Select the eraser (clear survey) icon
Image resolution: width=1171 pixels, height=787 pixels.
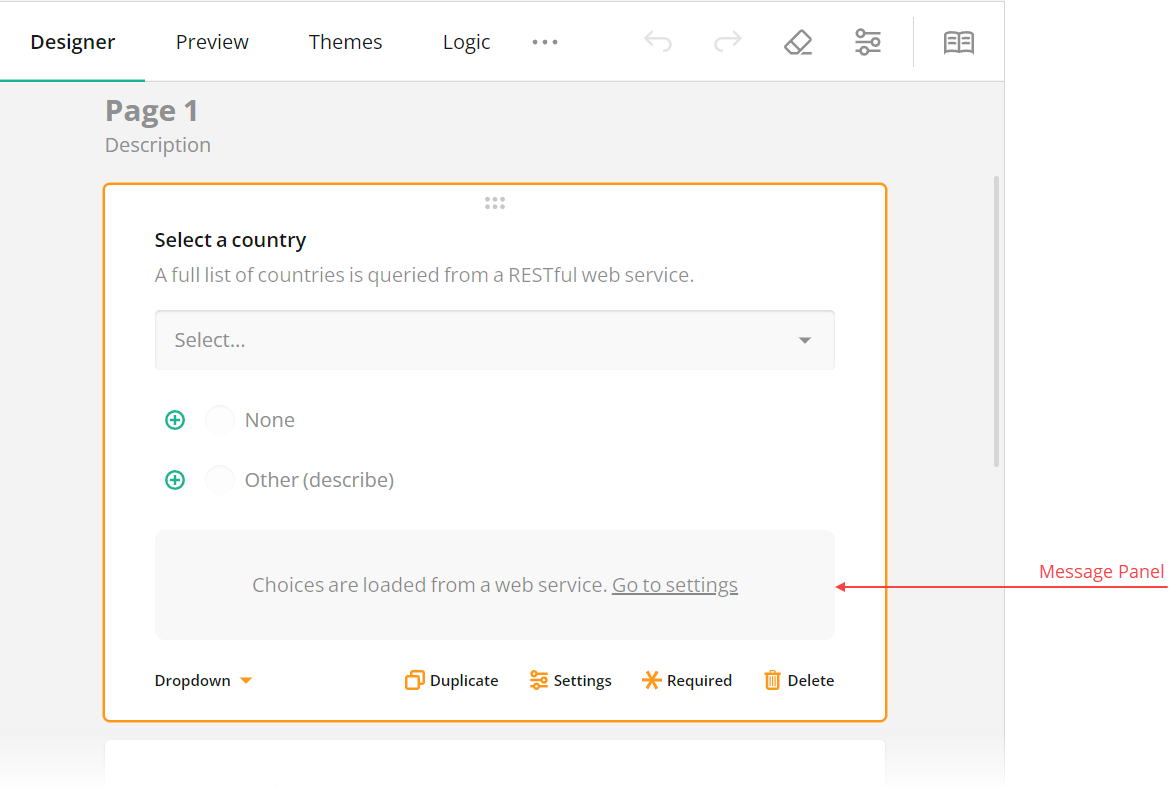798,42
